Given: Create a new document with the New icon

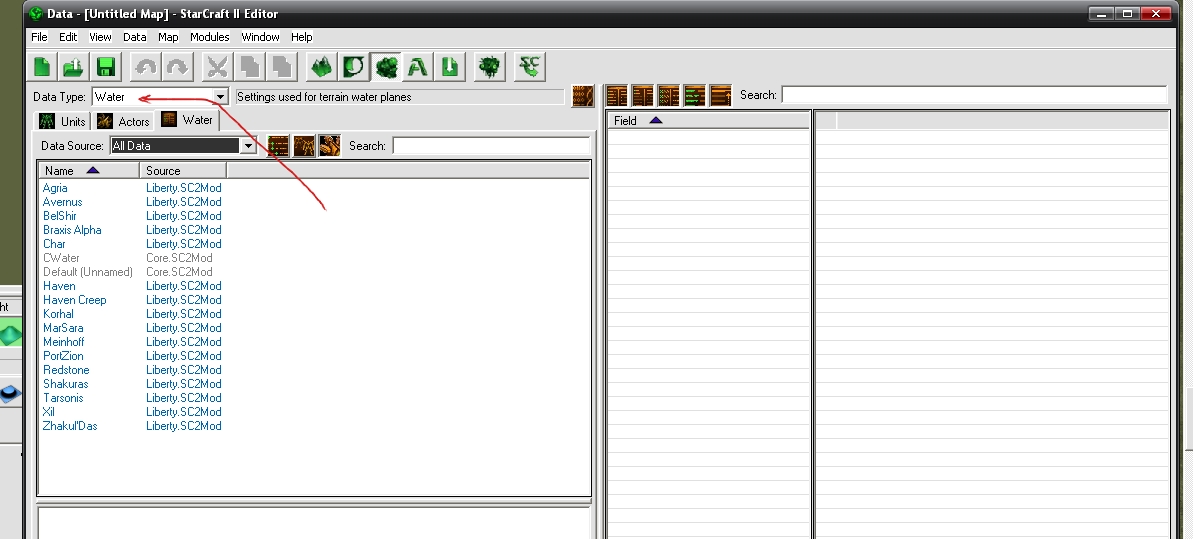Looking at the screenshot, I should pyautogui.click(x=43, y=67).
